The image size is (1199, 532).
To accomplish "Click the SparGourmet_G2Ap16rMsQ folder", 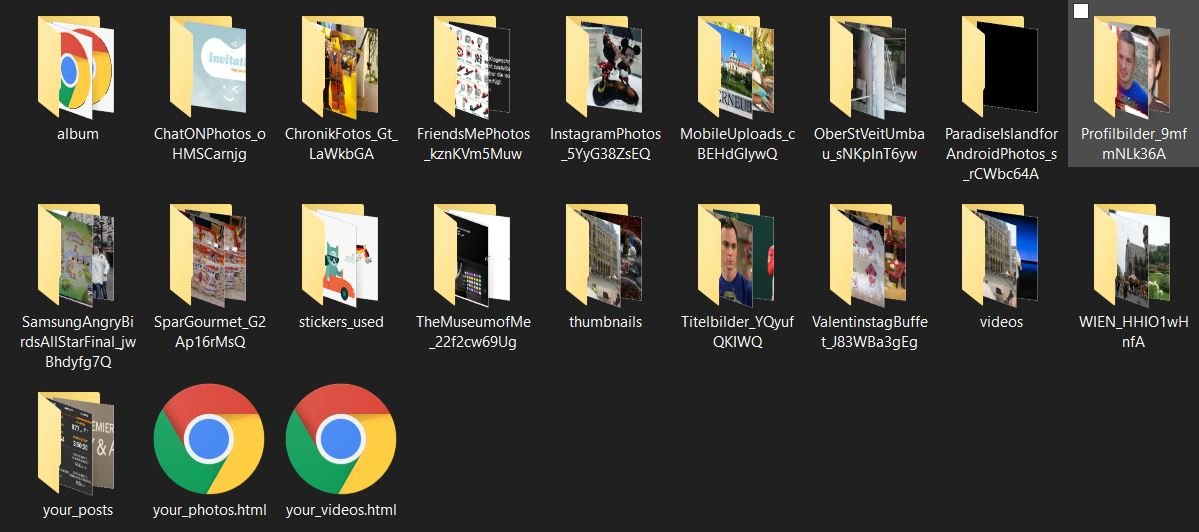I will pos(209,255).
